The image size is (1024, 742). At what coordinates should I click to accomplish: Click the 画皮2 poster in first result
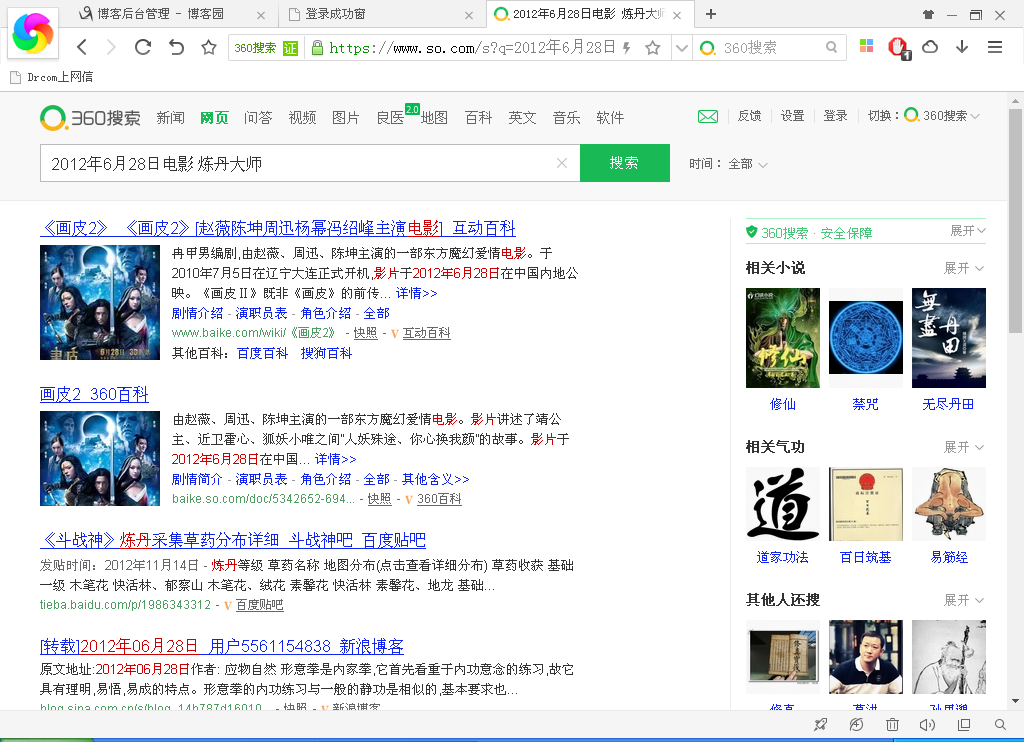point(100,302)
